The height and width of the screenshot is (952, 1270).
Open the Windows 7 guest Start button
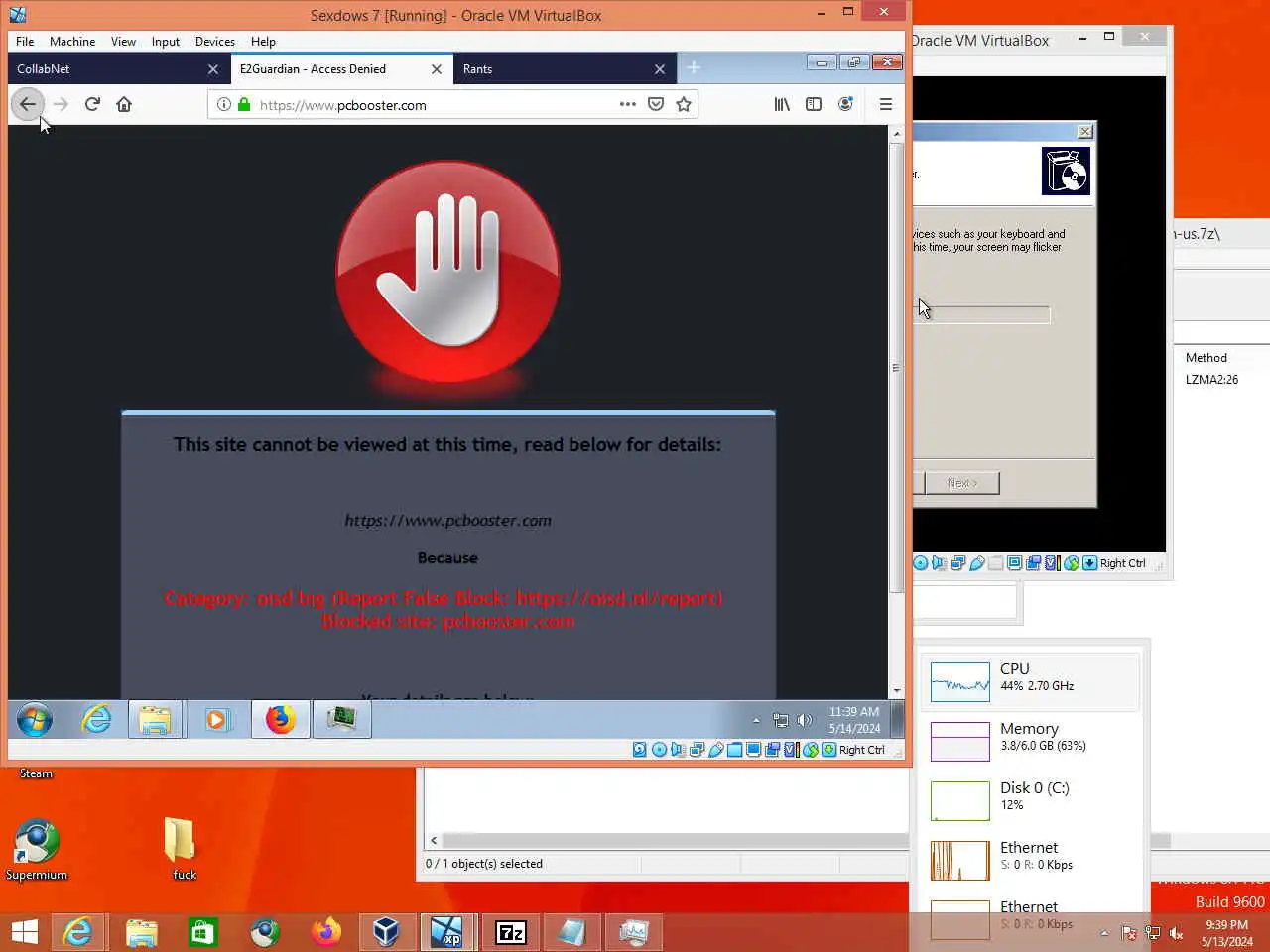34,720
